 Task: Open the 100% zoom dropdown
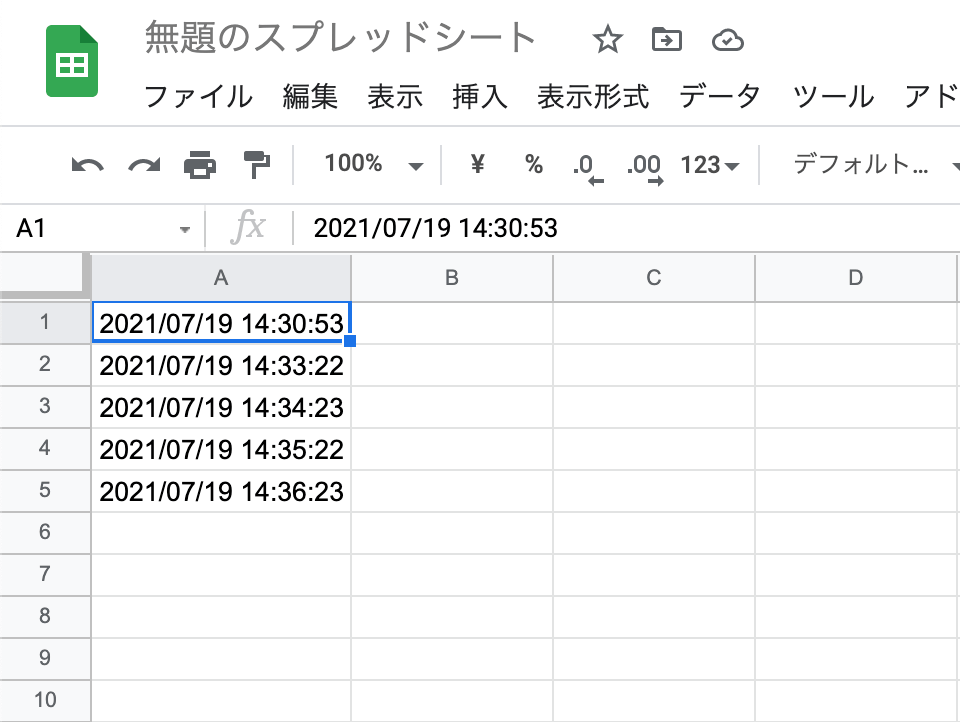point(373,164)
